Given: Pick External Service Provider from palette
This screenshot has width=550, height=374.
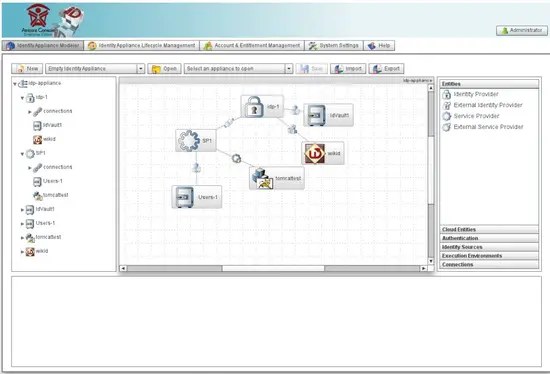Looking at the screenshot, I should (482, 127).
